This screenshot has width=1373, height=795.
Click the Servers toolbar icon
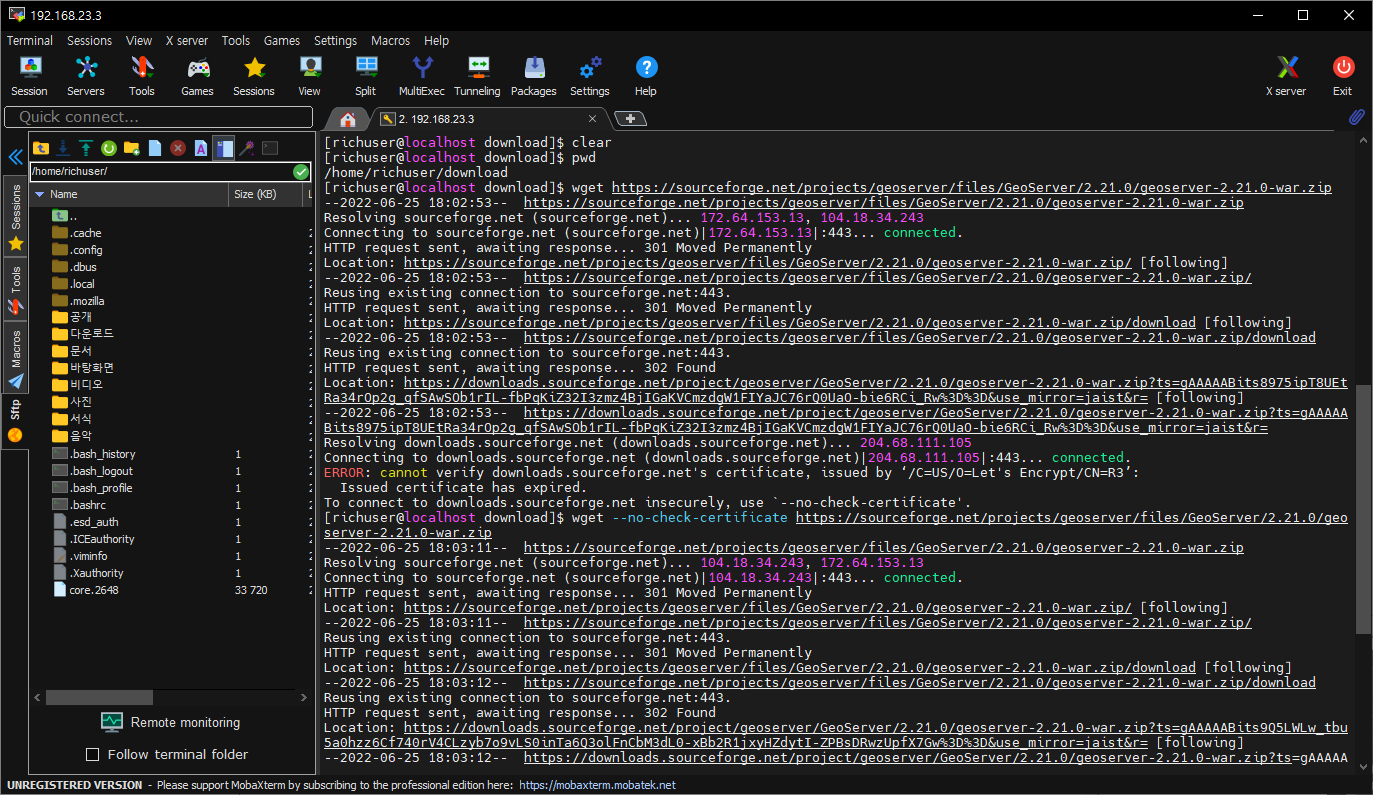tap(86, 76)
